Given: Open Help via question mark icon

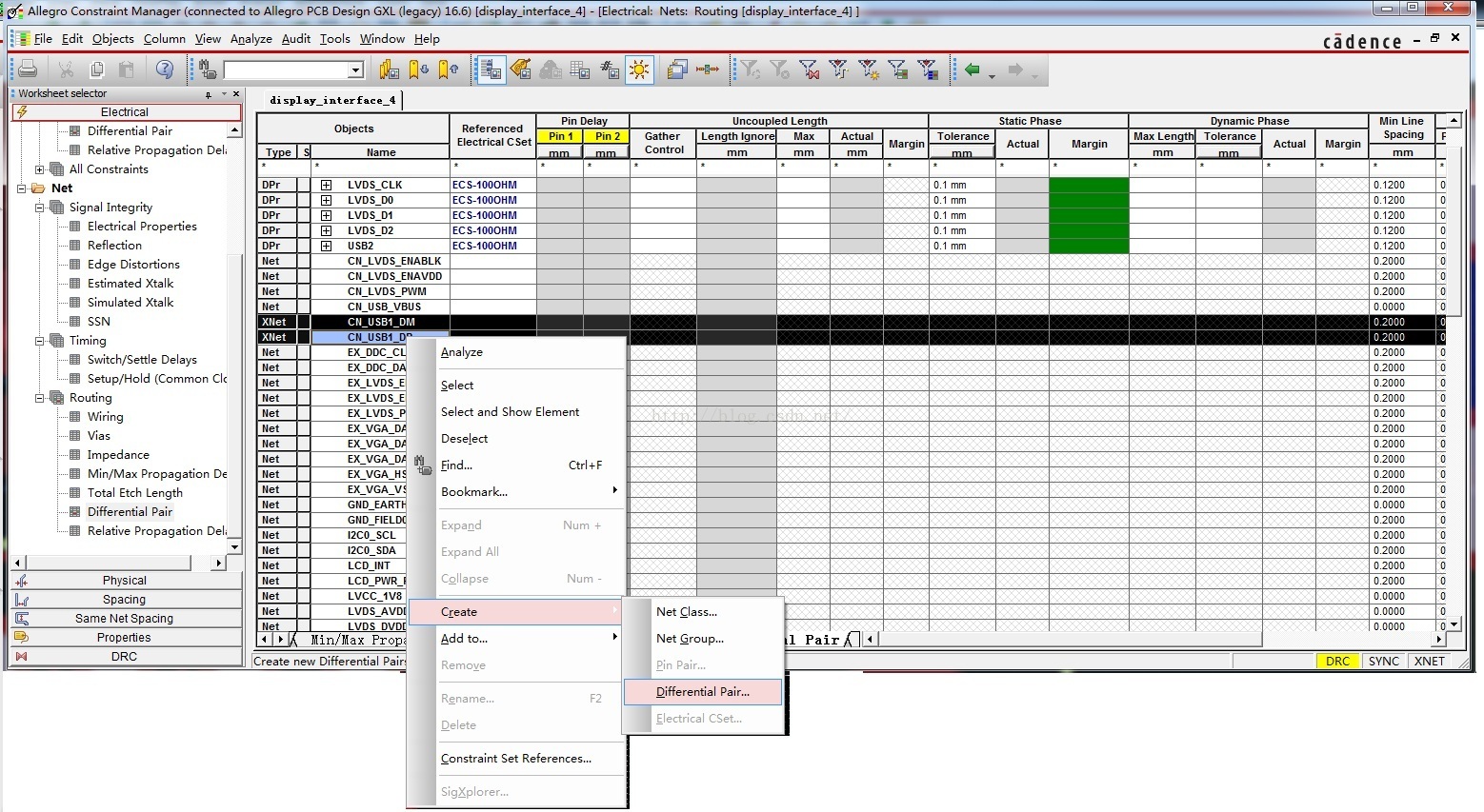Looking at the screenshot, I should pos(165,69).
